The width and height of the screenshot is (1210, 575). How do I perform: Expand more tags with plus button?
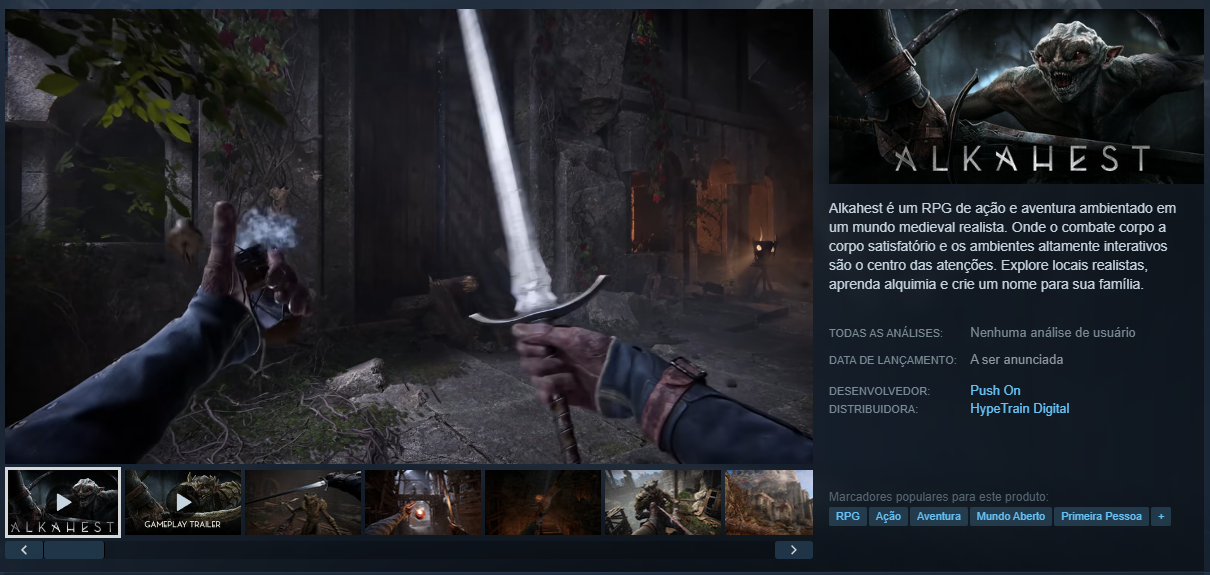click(1161, 516)
